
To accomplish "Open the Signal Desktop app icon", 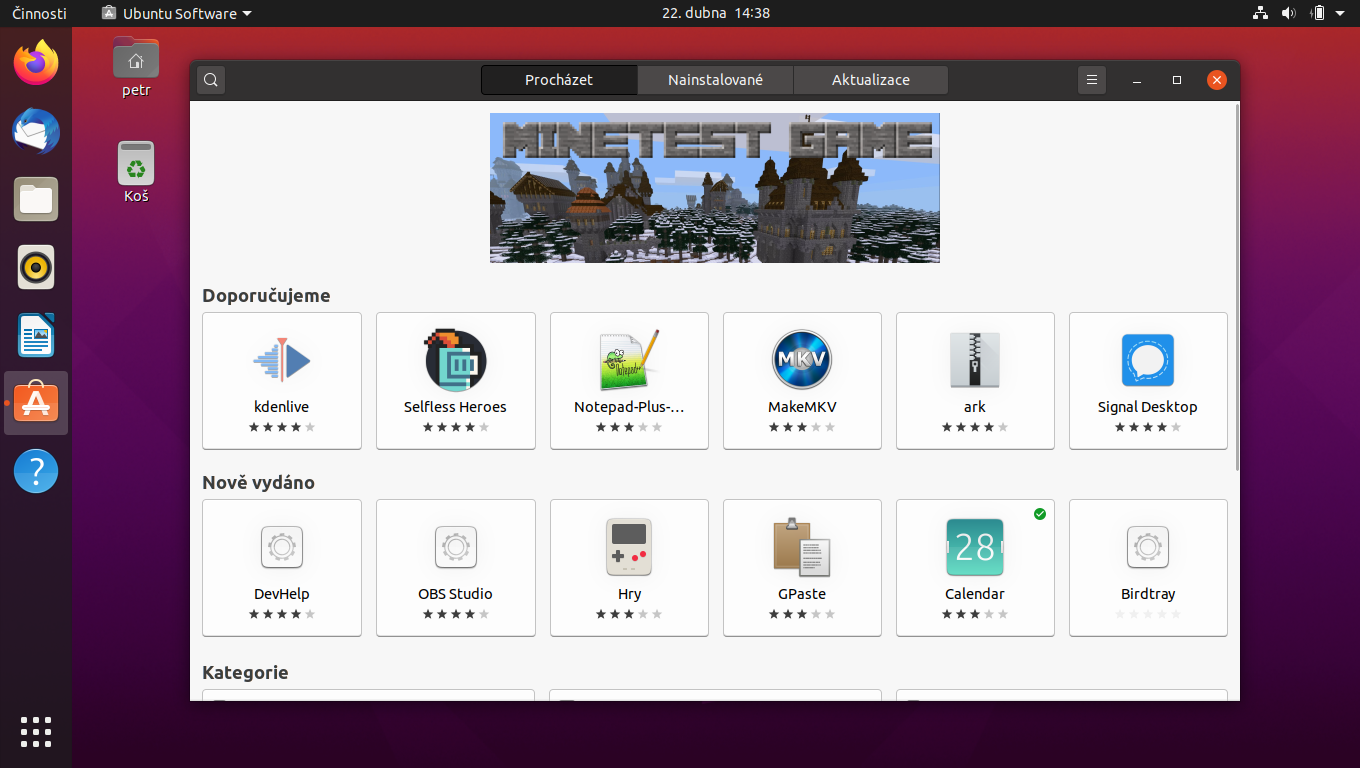I will 1148,361.
